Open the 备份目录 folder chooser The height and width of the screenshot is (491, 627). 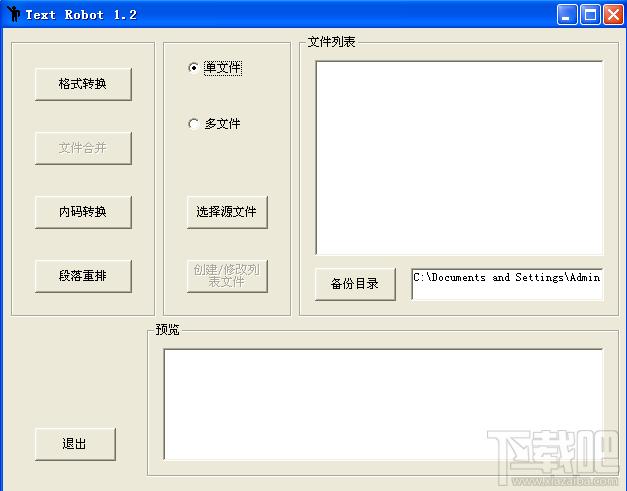coord(355,284)
